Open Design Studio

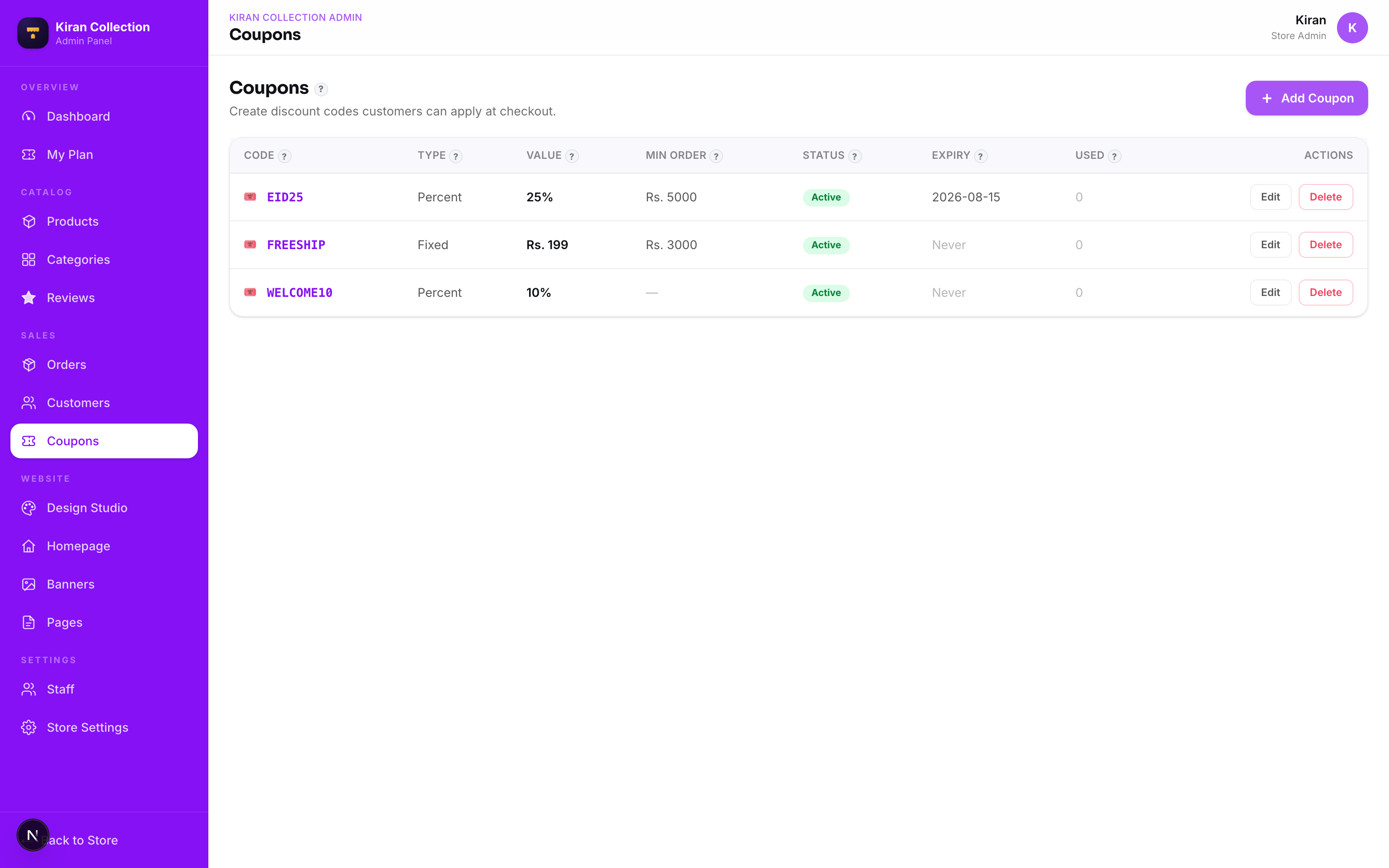click(x=104, y=508)
